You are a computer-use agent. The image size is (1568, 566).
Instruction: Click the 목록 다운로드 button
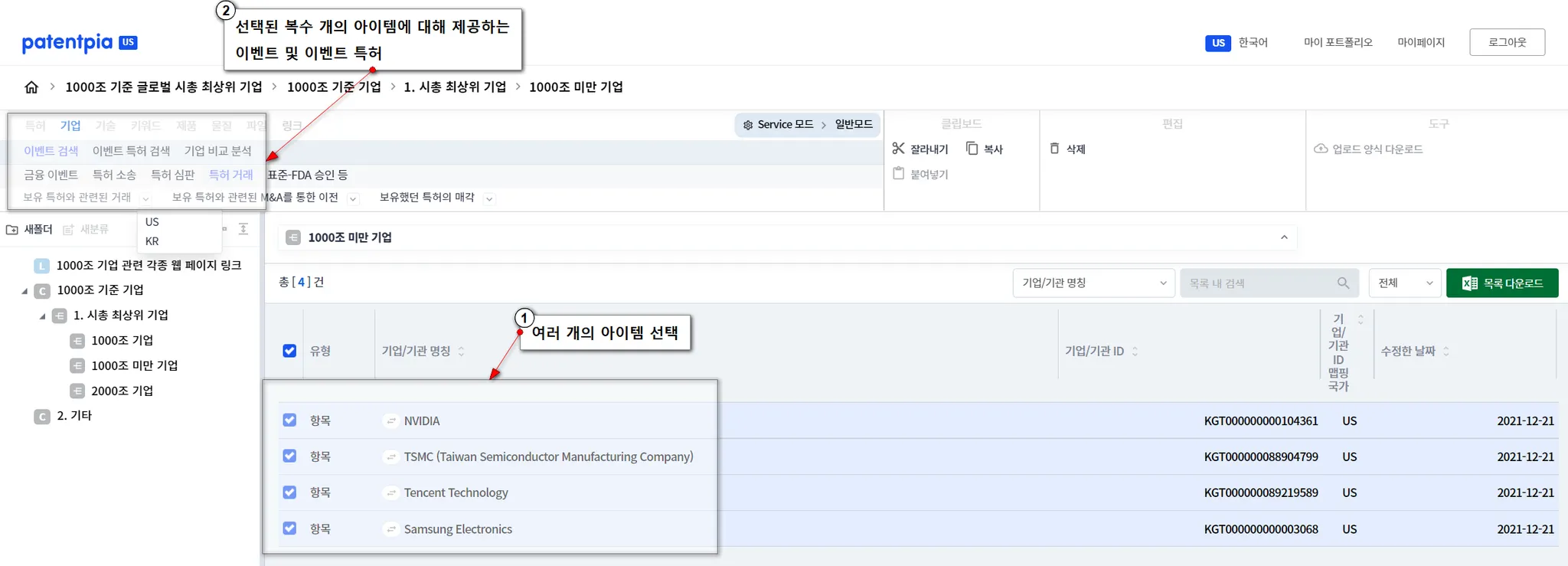coord(1502,283)
